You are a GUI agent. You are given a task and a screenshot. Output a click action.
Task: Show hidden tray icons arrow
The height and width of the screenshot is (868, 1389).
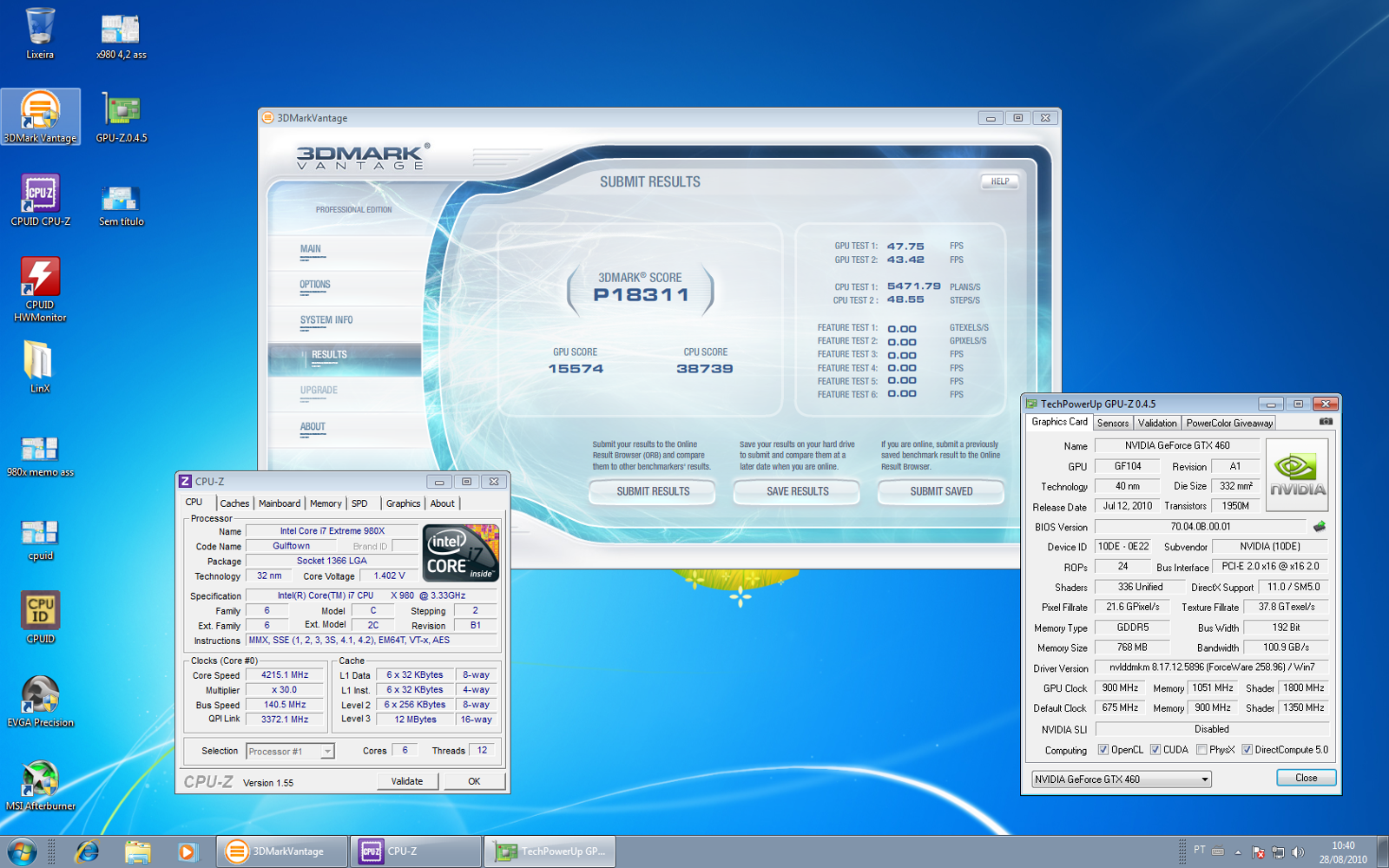coord(1238,852)
